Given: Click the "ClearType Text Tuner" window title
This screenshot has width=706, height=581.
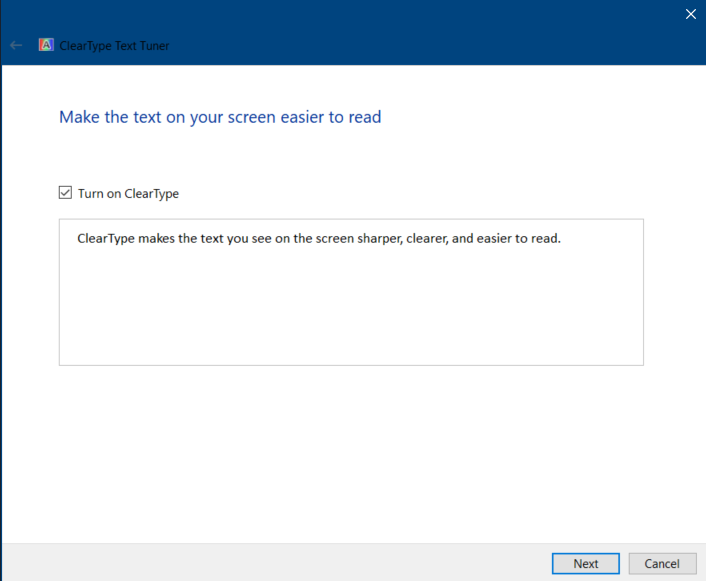Looking at the screenshot, I should (x=114, y=46).
